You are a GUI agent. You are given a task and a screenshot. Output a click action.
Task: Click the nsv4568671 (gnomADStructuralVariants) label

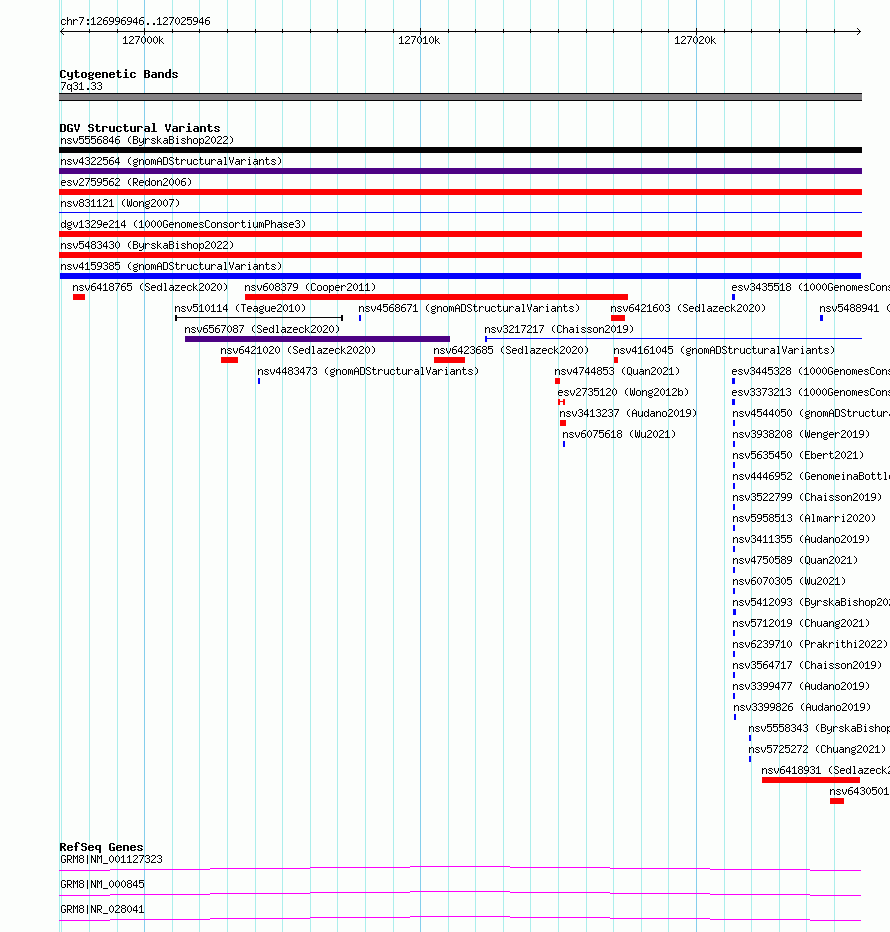click(x=469, y=308)
